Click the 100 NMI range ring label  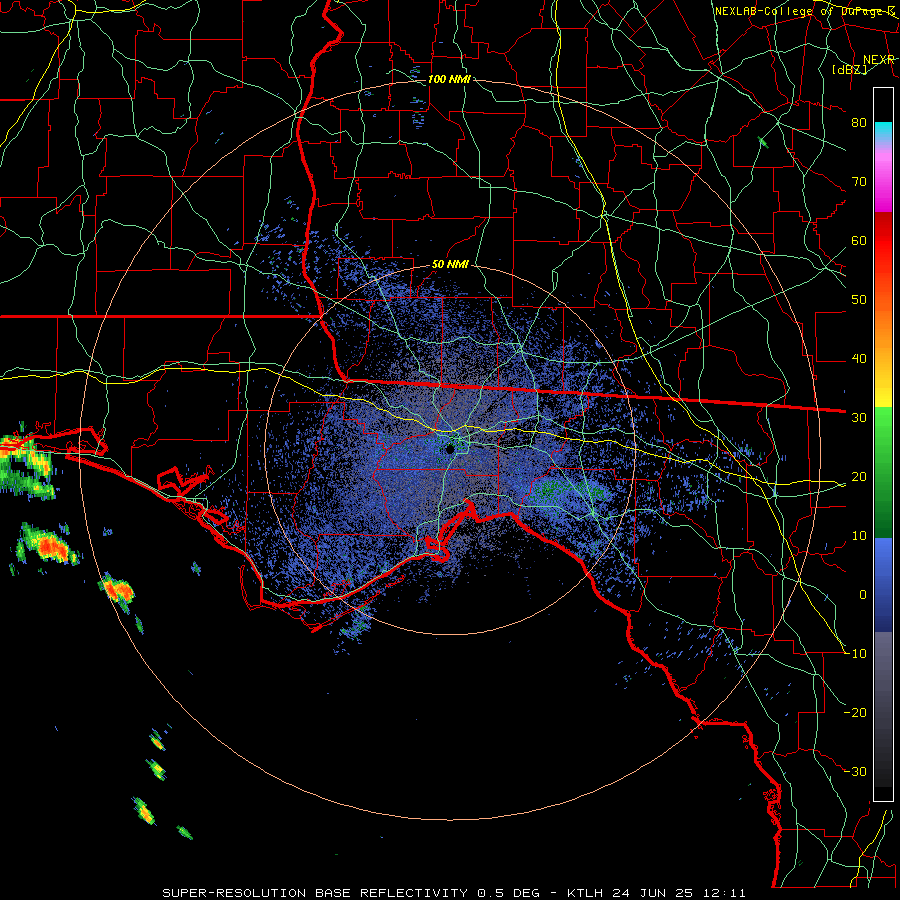[x=449, y=79]
